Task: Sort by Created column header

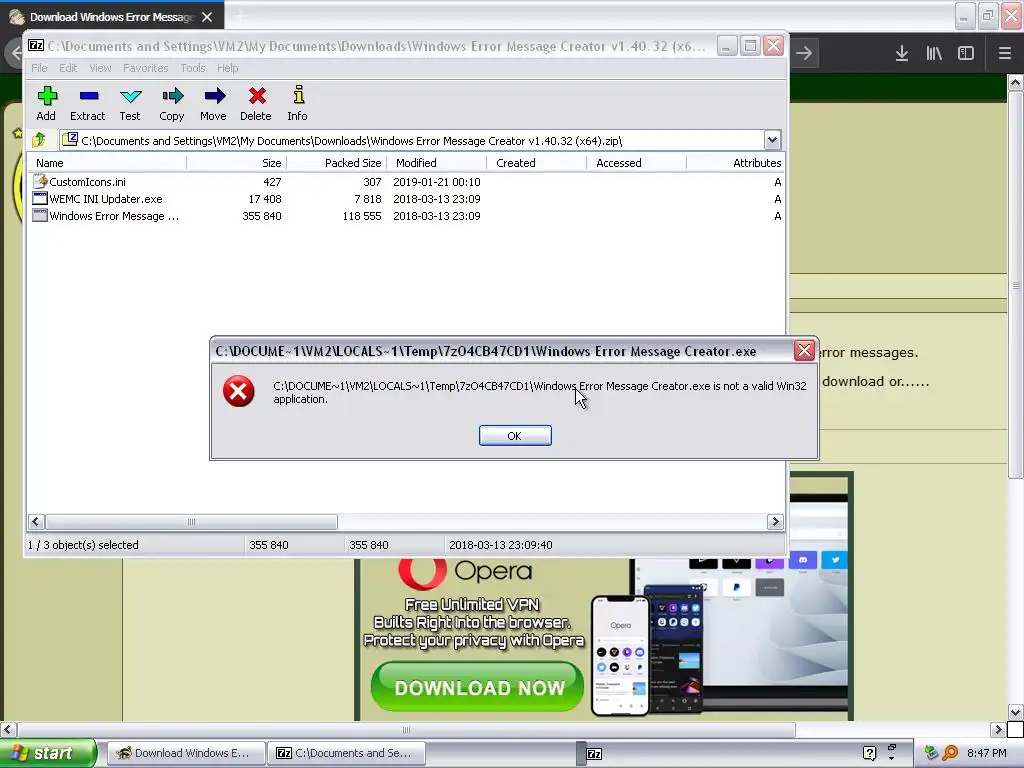Action: pyautogui.click(x=536, y=163)
